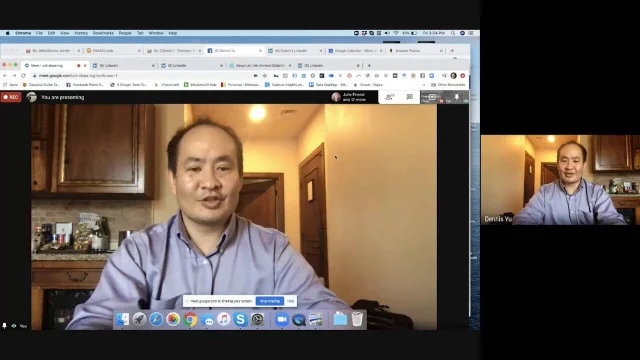
Task: Click the red REC recording indicator
Action: [11, 97]
